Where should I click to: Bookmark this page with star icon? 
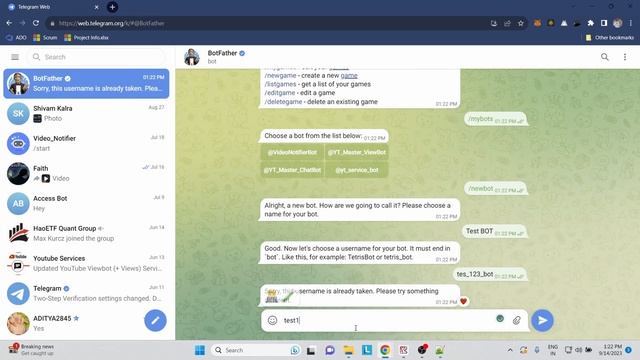coord(520,23)
